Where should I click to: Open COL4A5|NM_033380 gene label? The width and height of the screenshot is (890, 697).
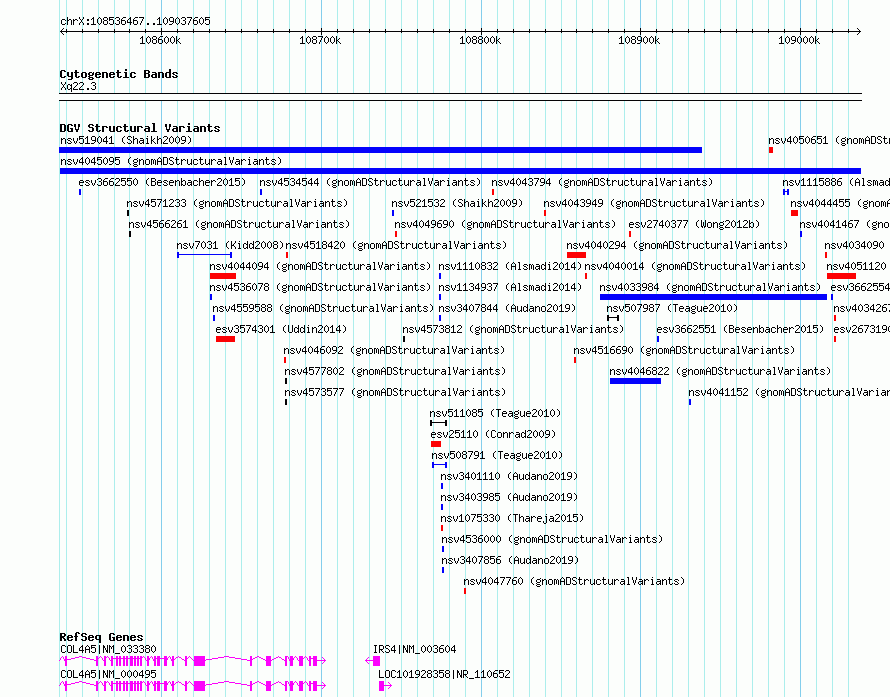[108, 649]
